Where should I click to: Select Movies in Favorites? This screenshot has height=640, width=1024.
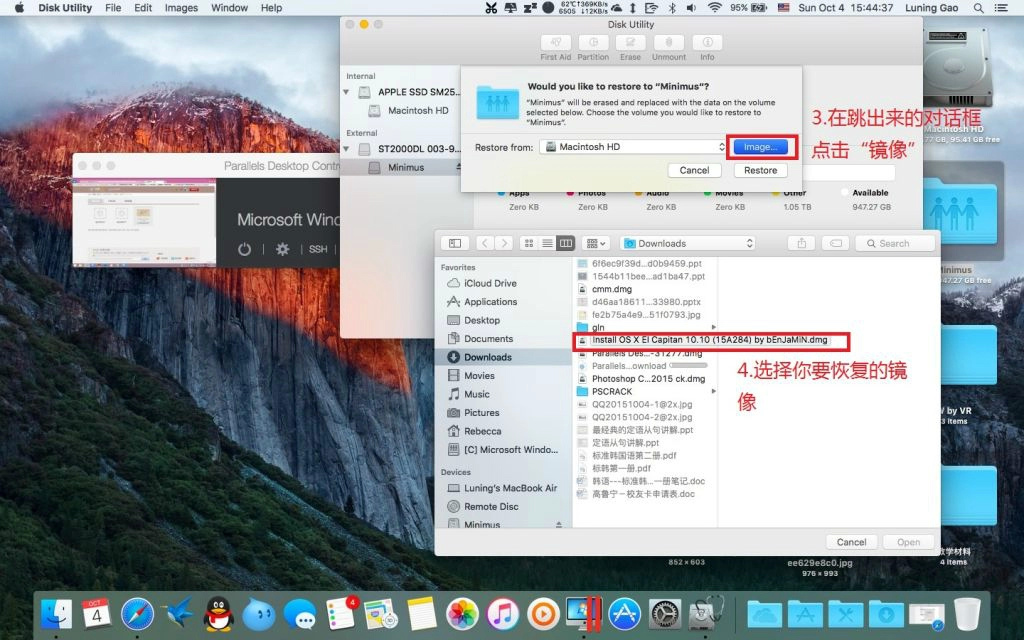tap(479, 376)
